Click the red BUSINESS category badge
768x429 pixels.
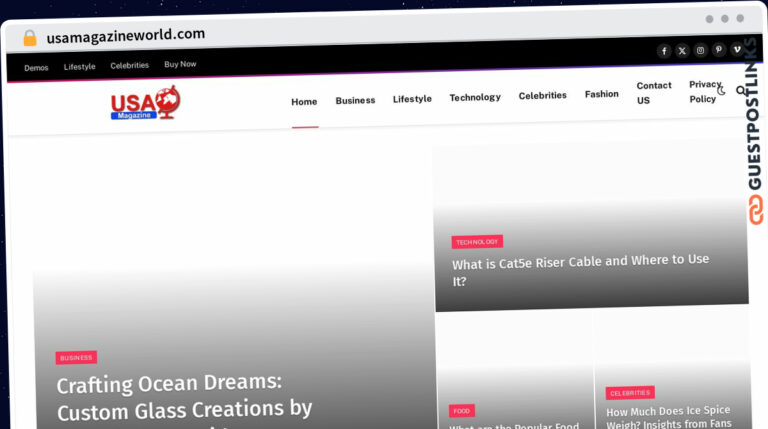[x=76, y=358]
